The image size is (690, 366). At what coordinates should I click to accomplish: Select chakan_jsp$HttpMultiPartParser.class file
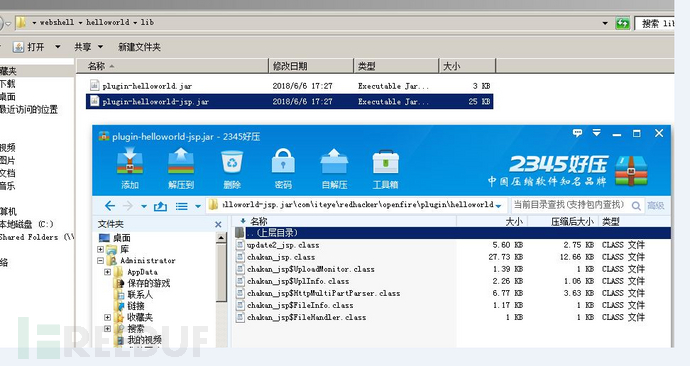click(x=323, y=293)
